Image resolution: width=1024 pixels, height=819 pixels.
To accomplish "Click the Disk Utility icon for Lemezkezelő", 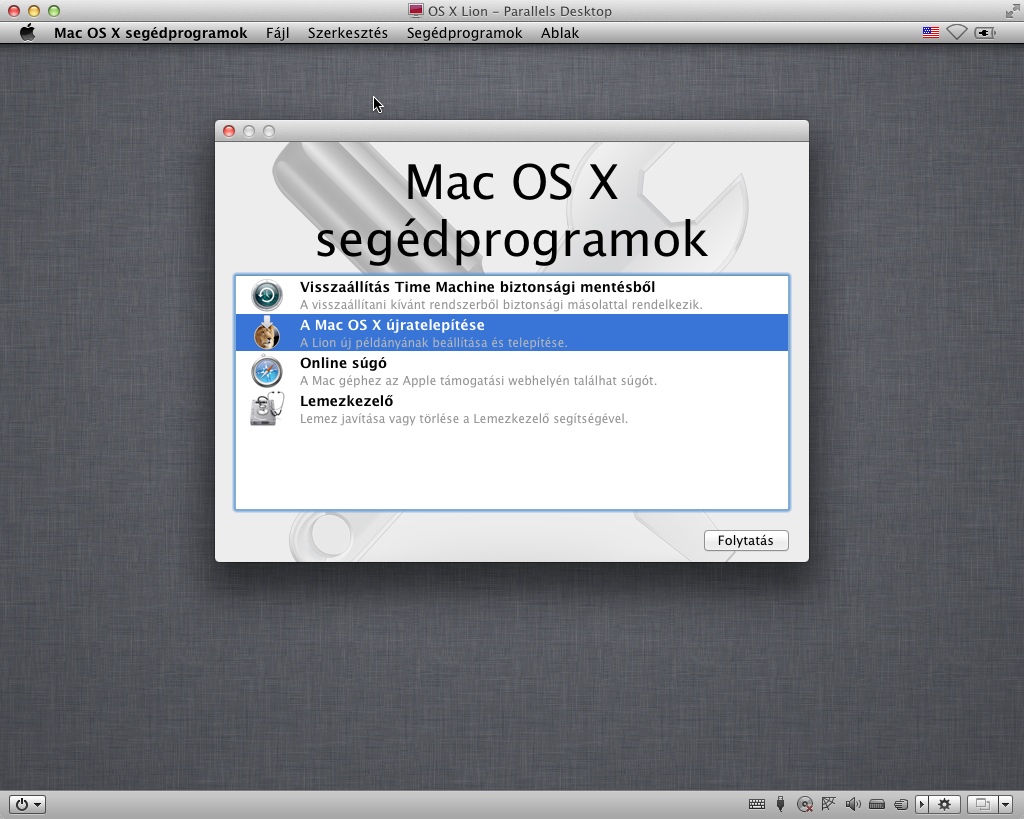I will (266, 409).
